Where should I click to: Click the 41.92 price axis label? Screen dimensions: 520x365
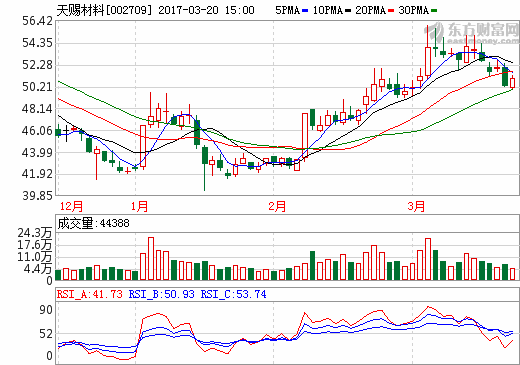tap(37, 174)
